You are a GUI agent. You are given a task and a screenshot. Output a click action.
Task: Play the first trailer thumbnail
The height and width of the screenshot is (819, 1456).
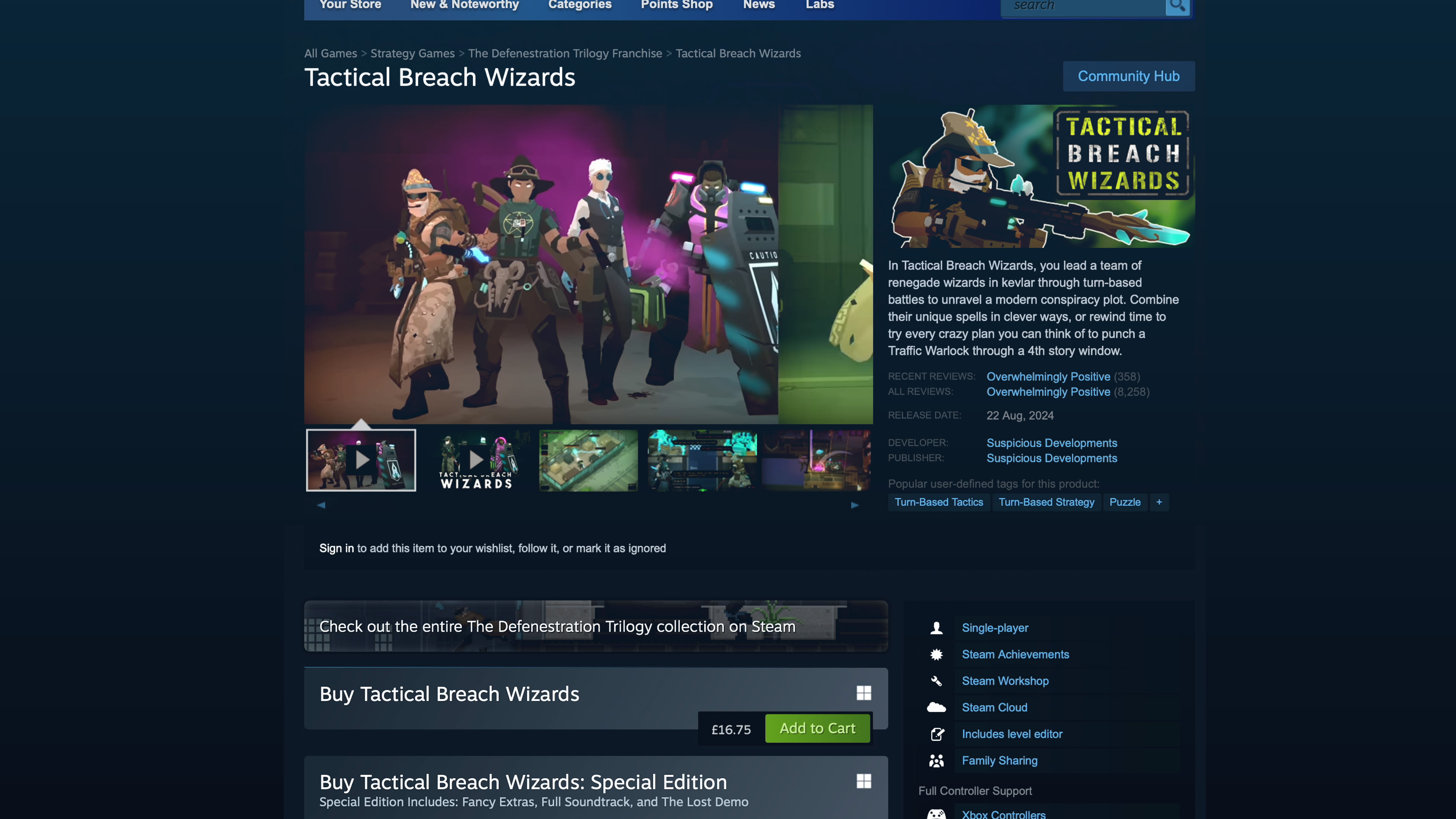pos(361,460)
